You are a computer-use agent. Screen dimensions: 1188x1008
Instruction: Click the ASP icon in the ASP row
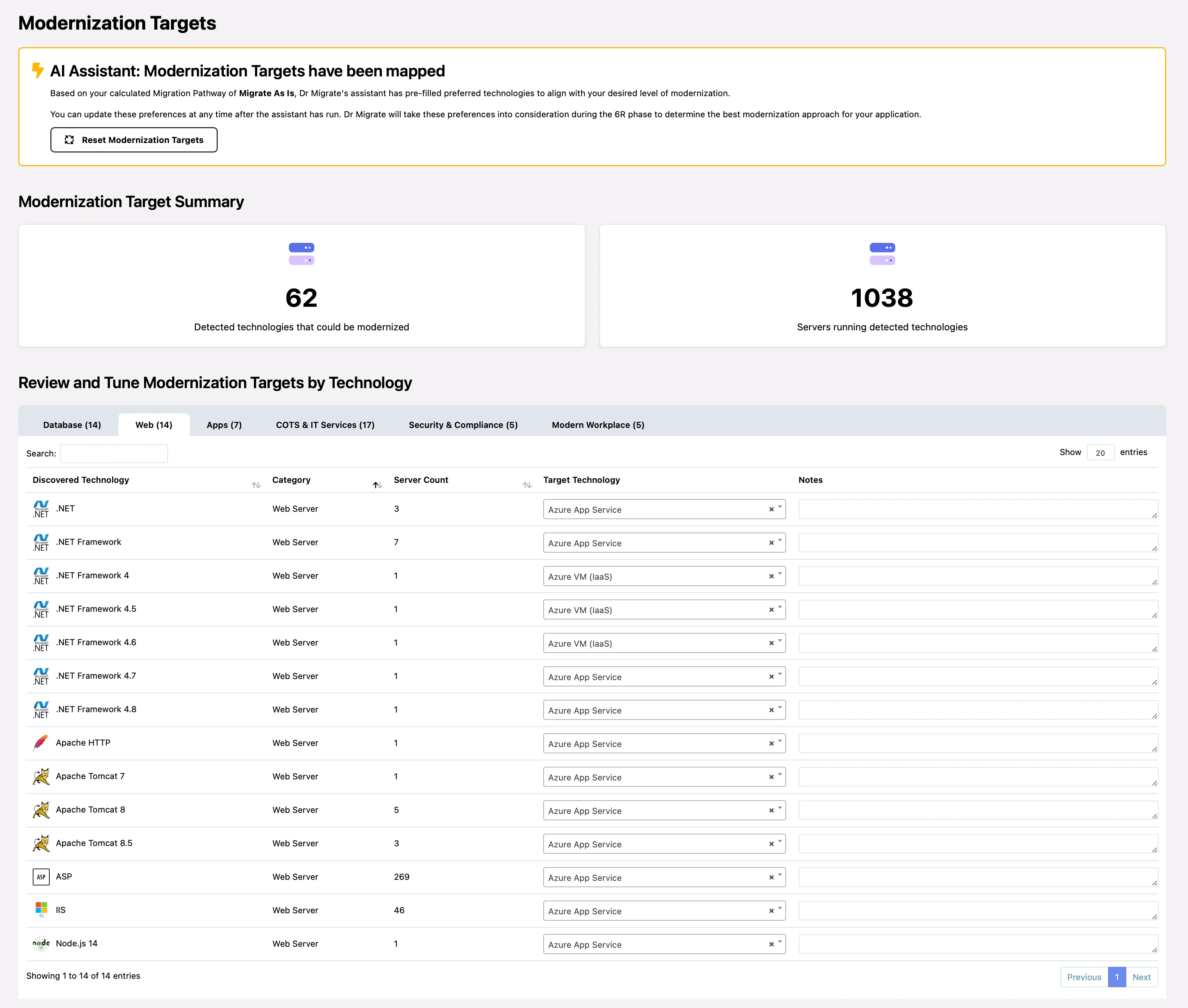tap(41, 877)
